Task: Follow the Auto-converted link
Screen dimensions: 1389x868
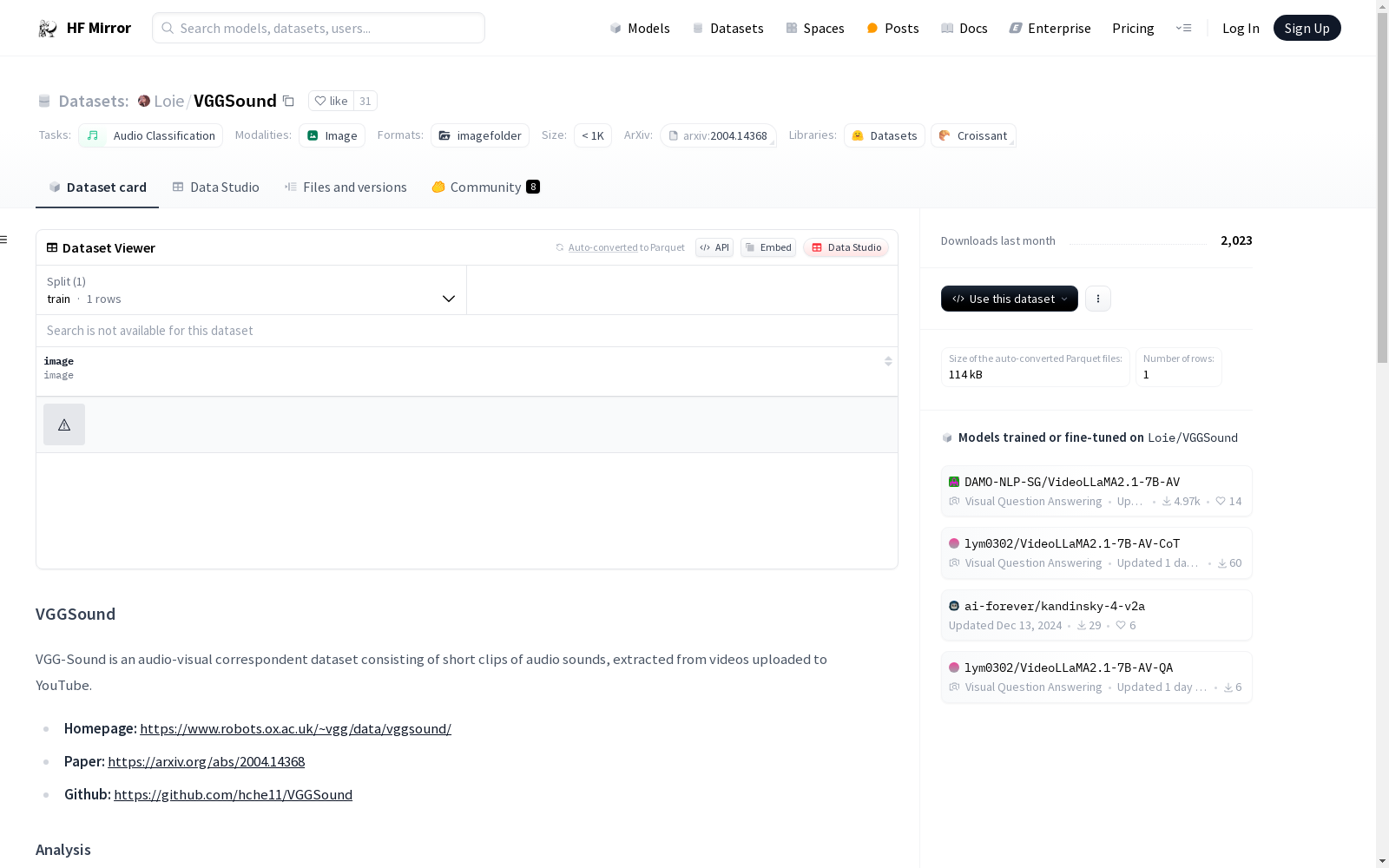Action: [603, 247]
